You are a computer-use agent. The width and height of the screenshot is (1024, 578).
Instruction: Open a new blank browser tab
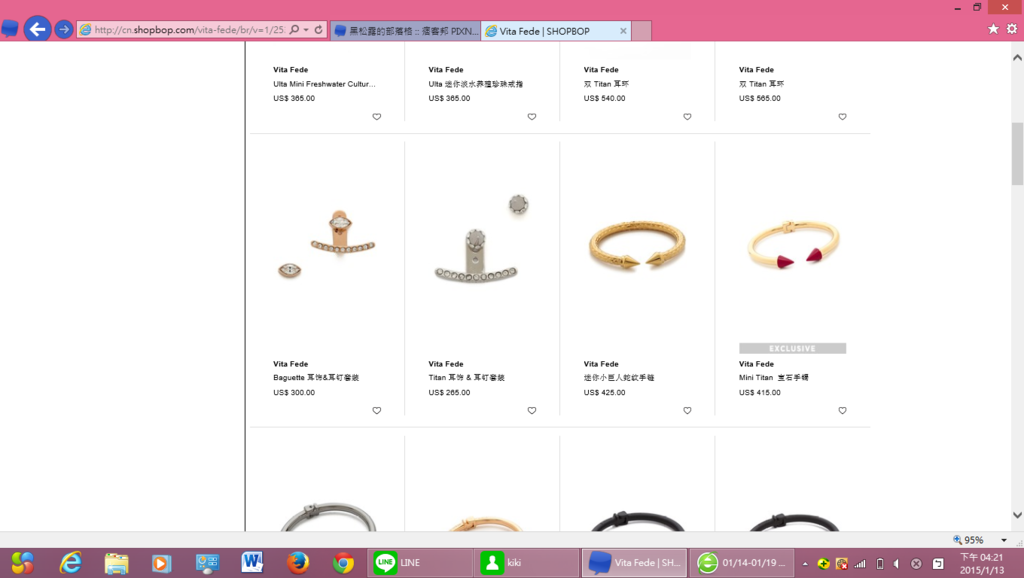click(641, 31)
